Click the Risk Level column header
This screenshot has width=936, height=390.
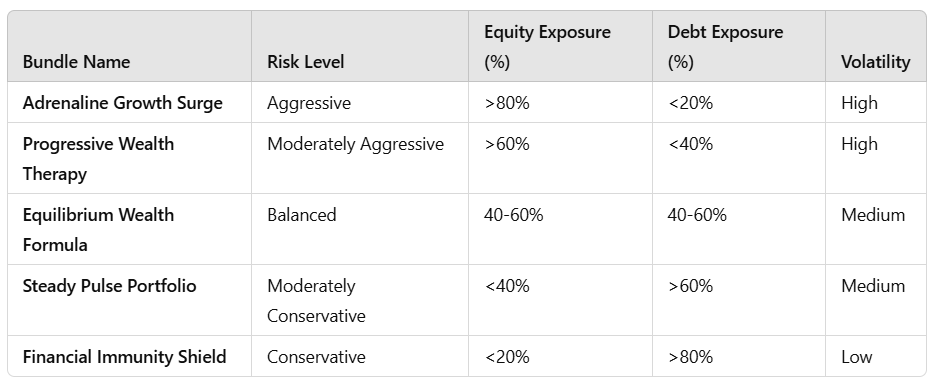pyautogui.click(x=306, y=62)
